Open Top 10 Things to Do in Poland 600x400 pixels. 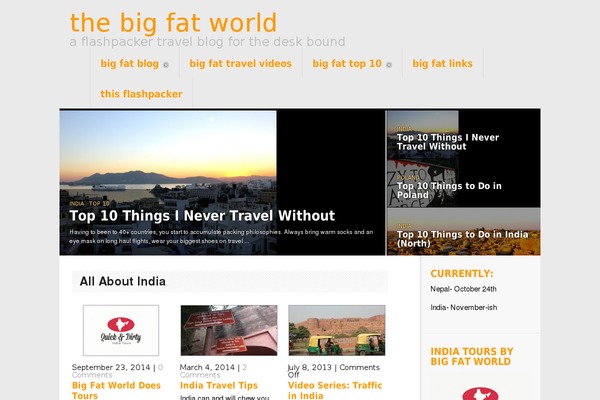(x=449, y=190)
